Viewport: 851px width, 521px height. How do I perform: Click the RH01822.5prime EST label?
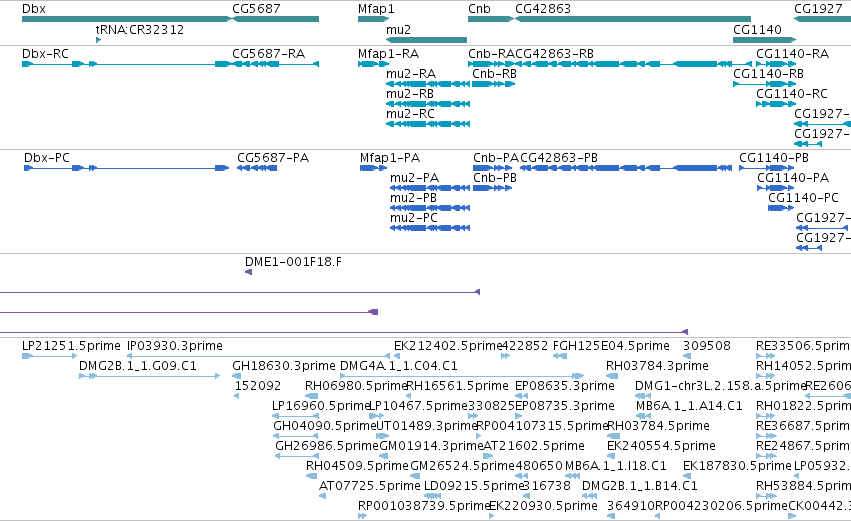[x=803, y=406]
